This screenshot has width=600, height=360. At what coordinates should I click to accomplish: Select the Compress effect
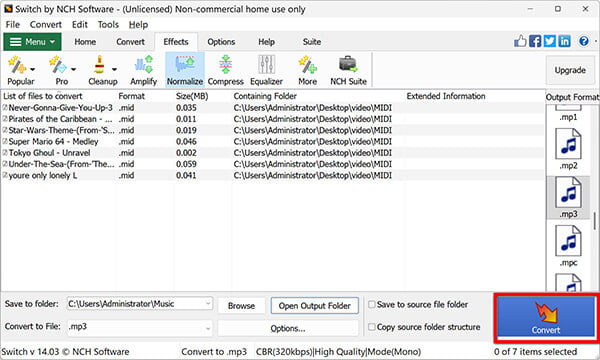click(226, 70)
